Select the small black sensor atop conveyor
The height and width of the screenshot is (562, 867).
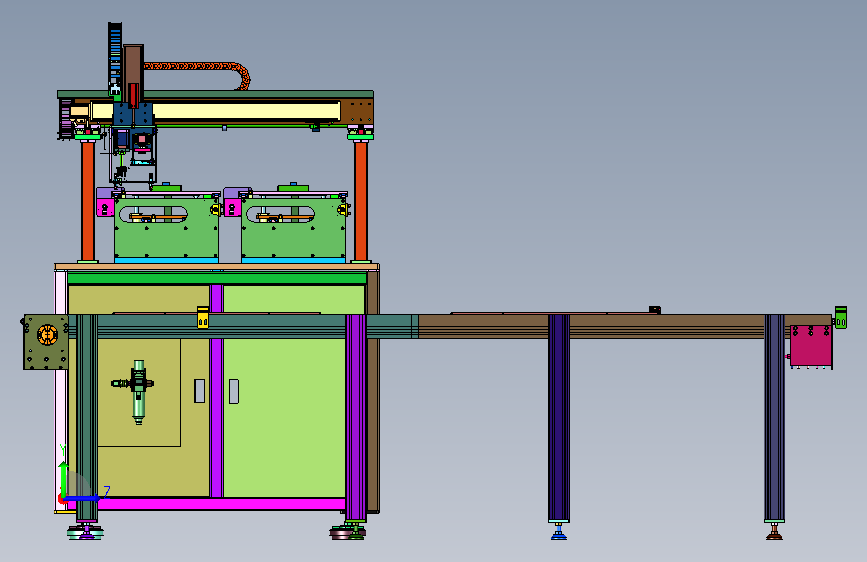(655, 310)
